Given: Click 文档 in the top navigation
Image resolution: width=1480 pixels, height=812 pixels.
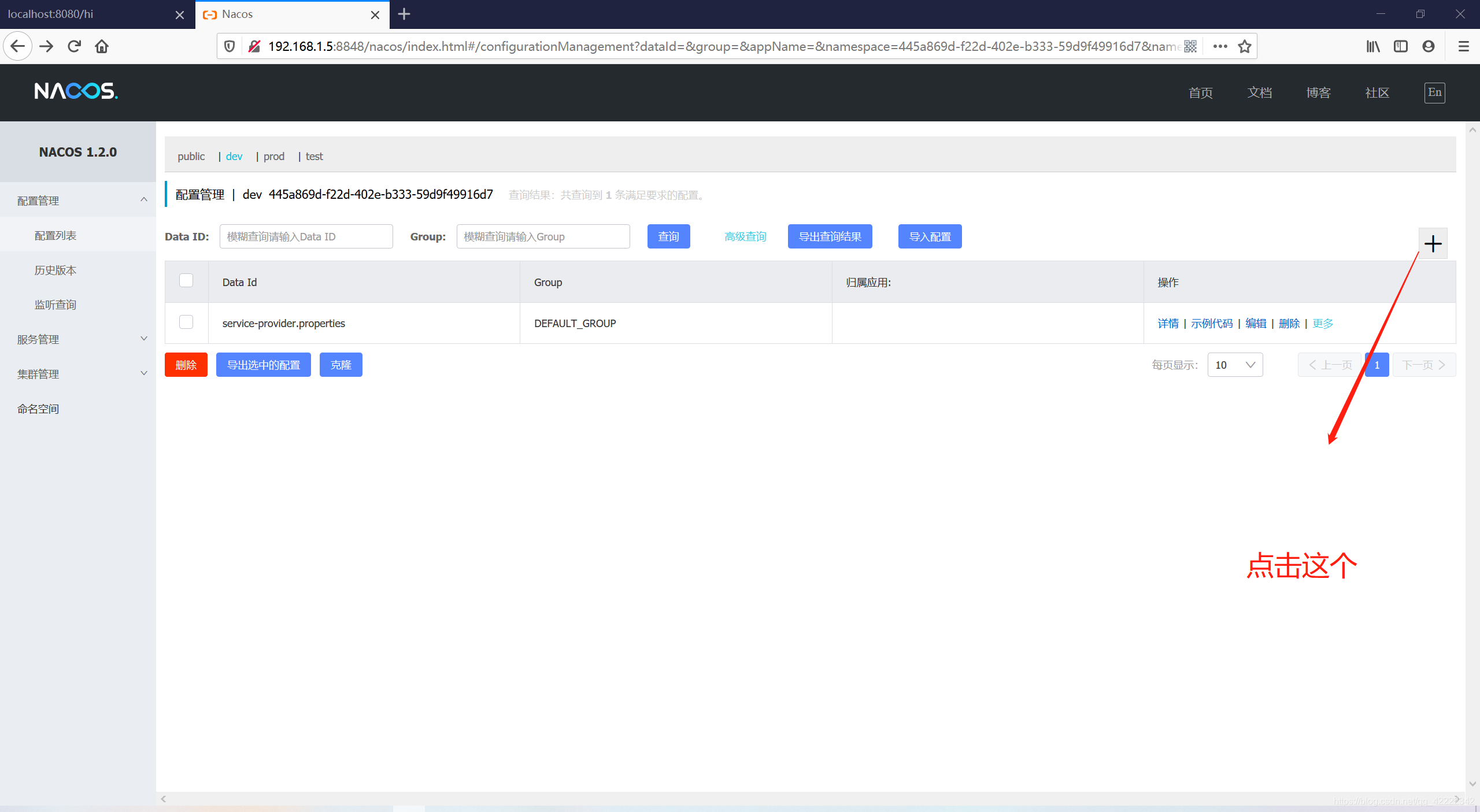Looking at the screenshot, I should (1260, 92).
